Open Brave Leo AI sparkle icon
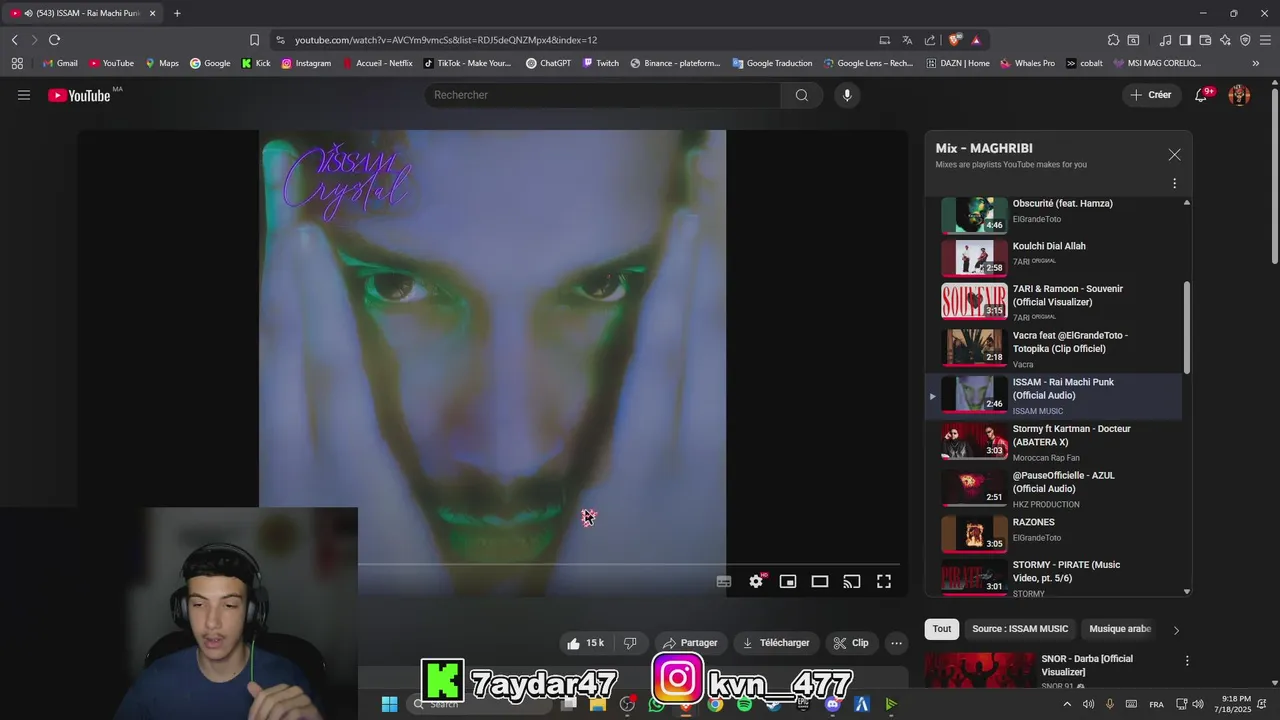This screenshot has height=720, width=1280. click(x=1225, y=40)
